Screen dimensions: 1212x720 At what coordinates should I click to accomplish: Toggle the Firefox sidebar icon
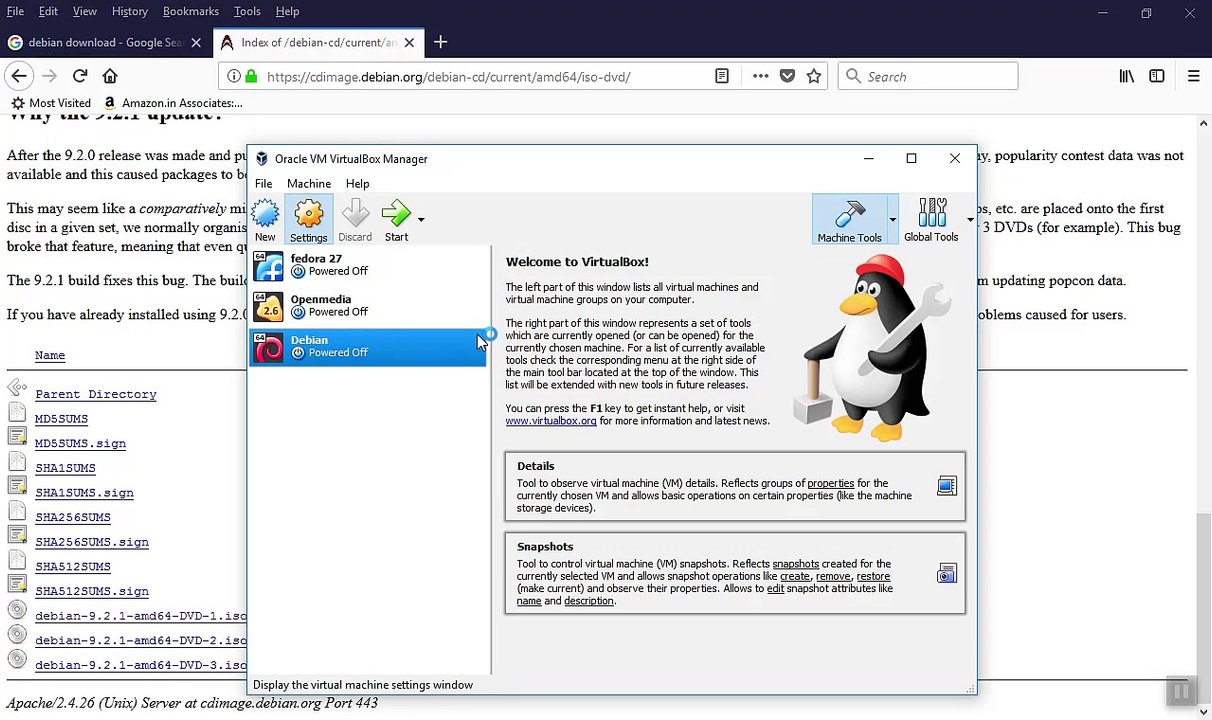point(1157,76)
